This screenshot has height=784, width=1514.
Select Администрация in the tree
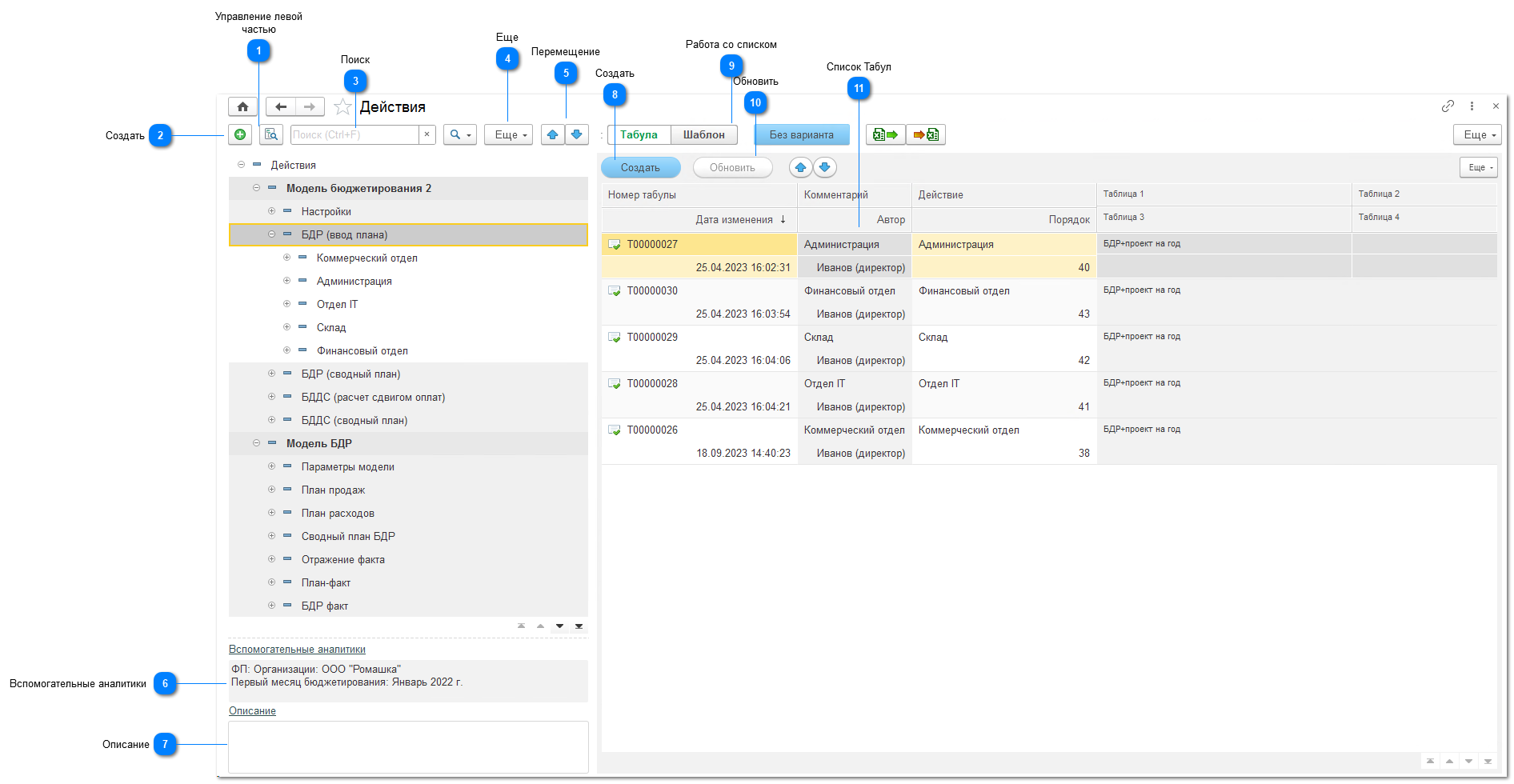coord(354,281)
